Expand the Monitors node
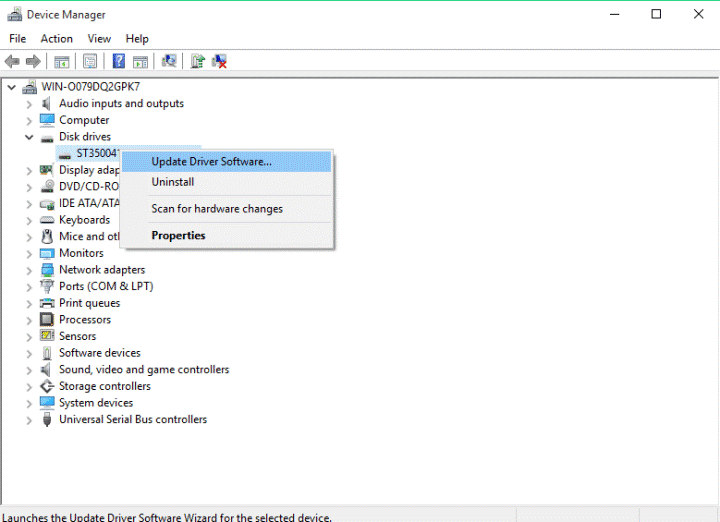 (x=29, y=254)
